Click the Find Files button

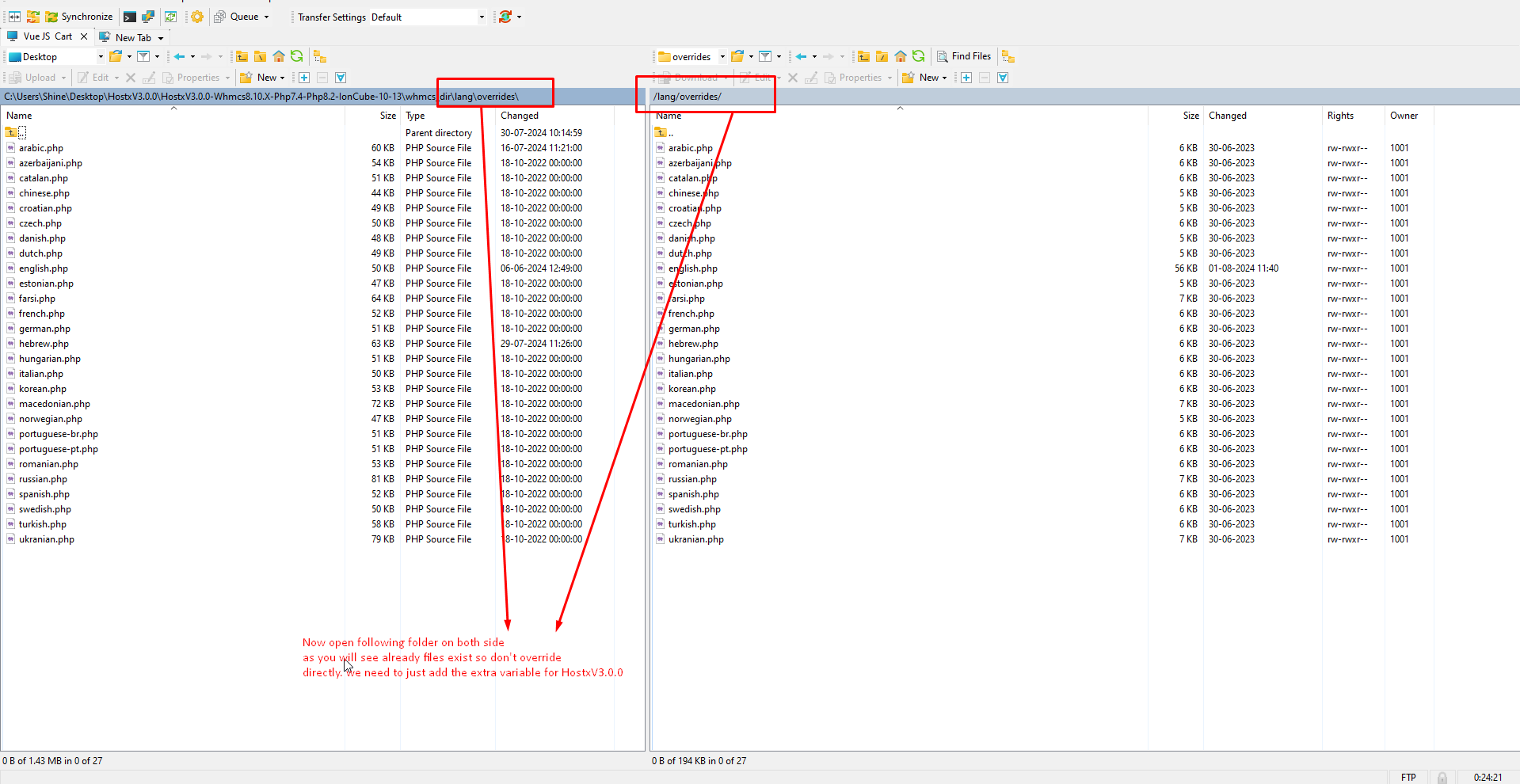pos(964,56)
